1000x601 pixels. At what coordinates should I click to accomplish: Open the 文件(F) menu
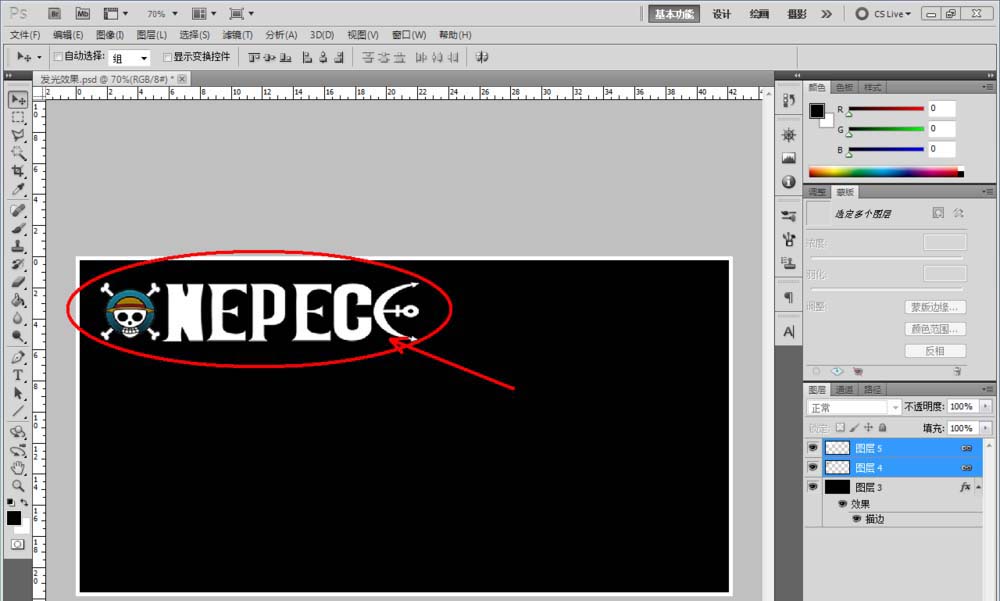coord(25,35)
